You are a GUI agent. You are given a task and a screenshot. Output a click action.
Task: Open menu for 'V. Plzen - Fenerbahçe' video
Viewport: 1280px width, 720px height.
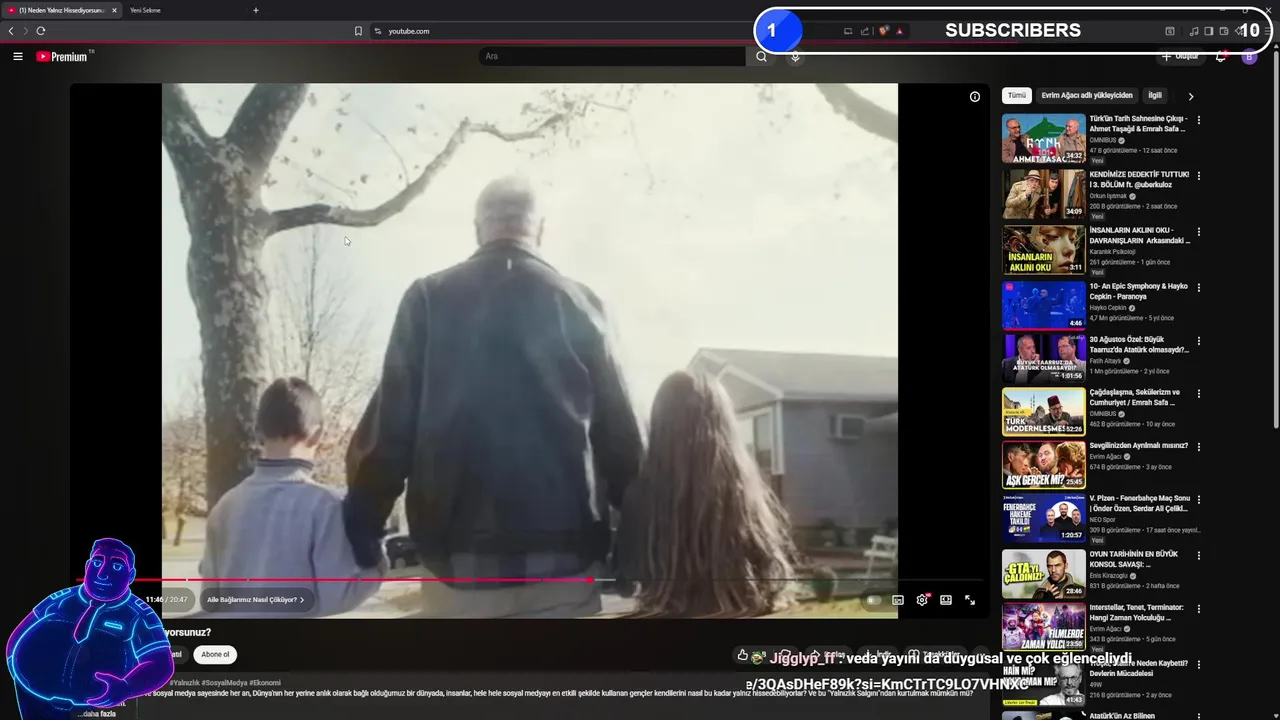(x=1198, y=500)
